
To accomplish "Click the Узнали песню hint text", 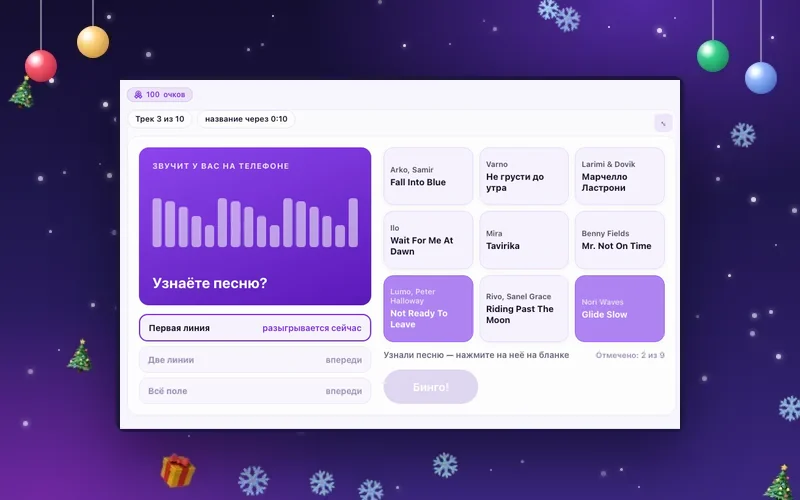I will 476,355.
